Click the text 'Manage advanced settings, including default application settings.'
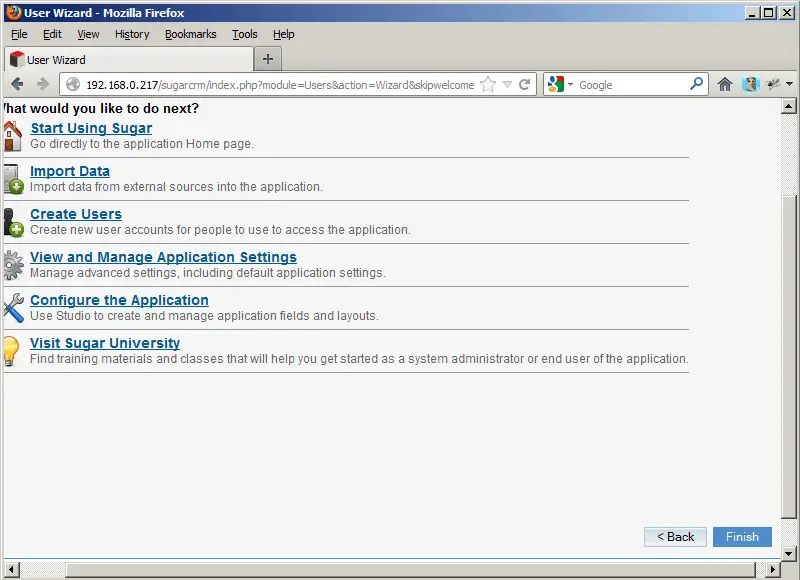 pos(208,273)
